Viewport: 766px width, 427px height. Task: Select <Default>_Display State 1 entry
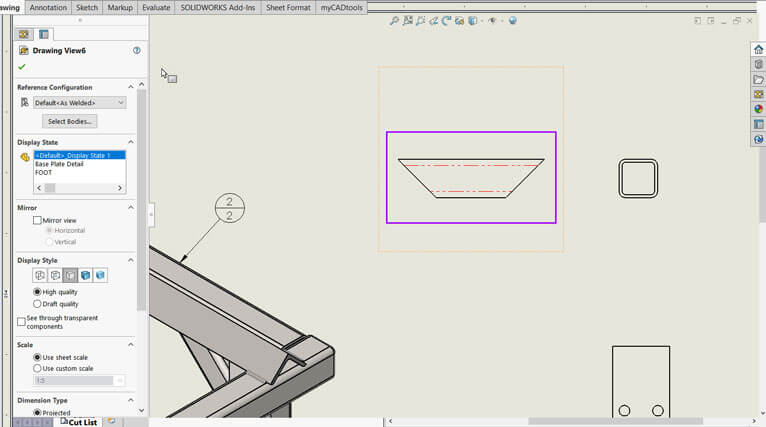(x=80, y=155)
